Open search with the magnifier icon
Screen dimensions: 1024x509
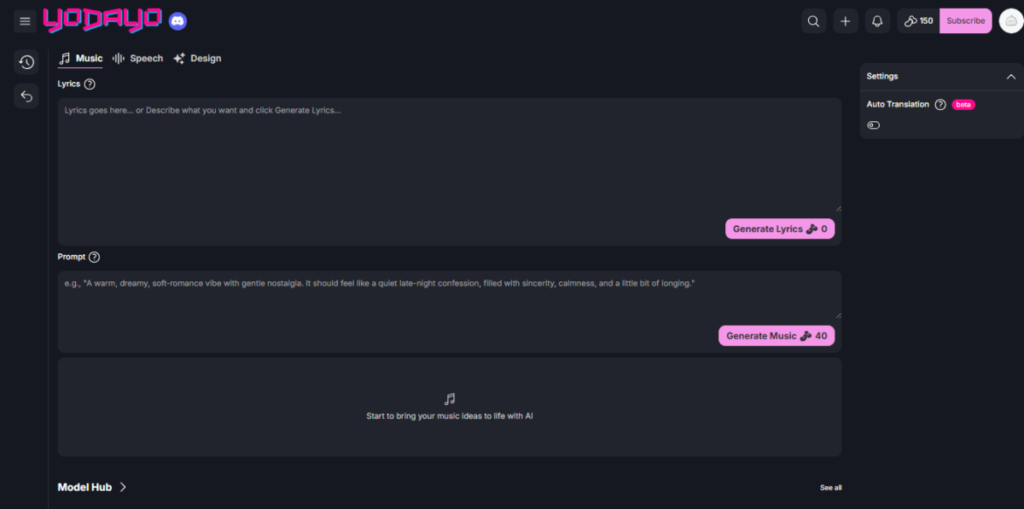pyautogui.click(x=814, y=21)
